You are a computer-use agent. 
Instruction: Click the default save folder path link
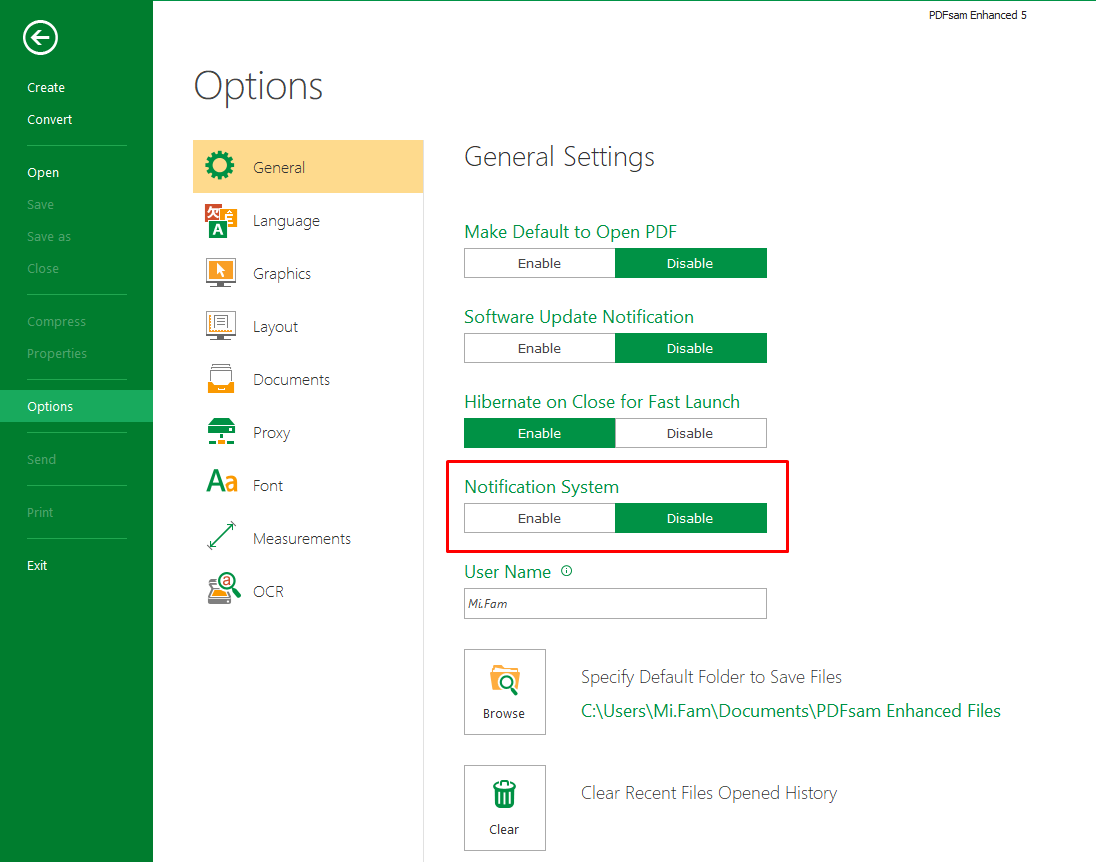click(791, 711)
